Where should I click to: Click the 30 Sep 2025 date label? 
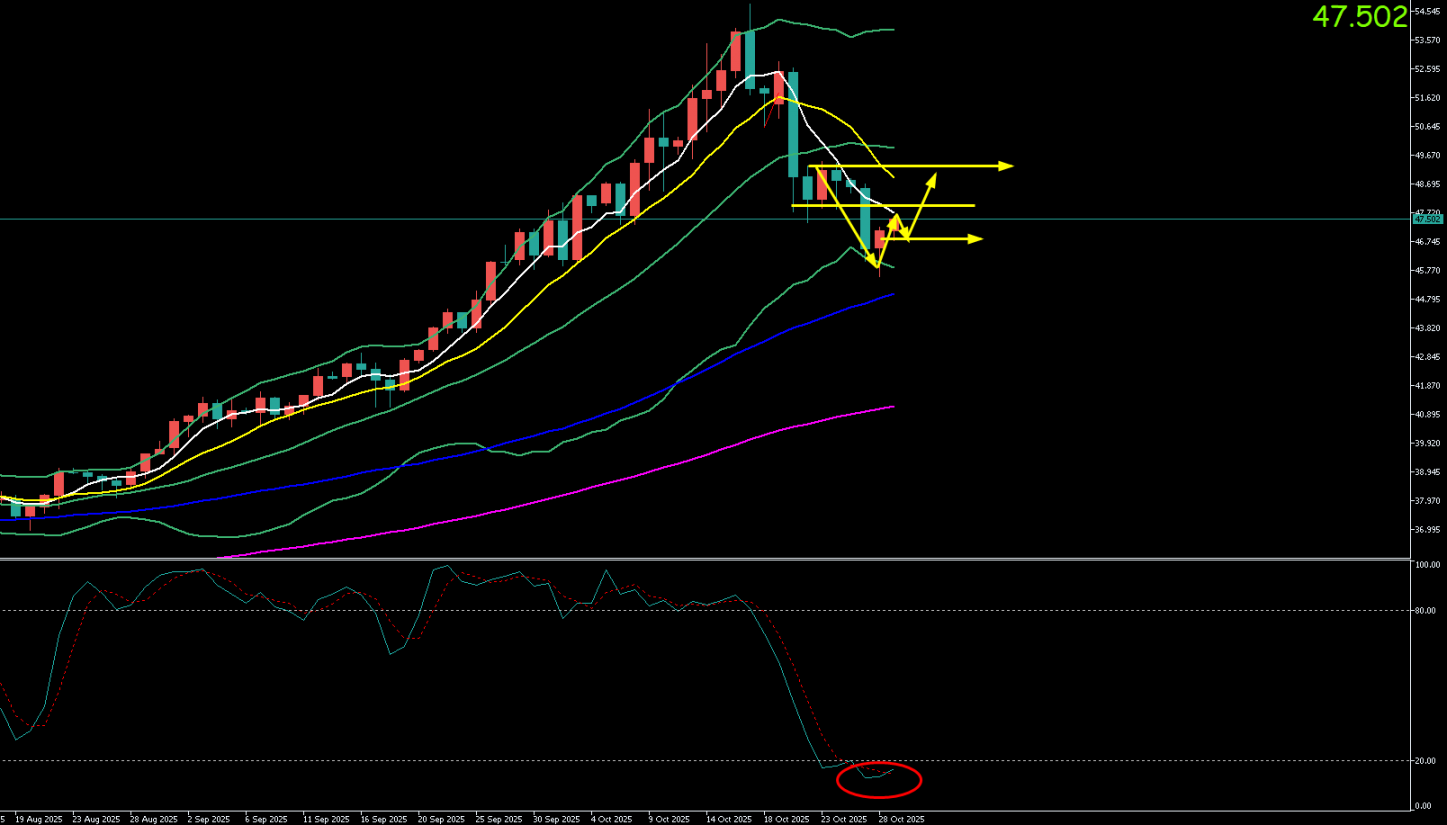click(x=555, y=818)
